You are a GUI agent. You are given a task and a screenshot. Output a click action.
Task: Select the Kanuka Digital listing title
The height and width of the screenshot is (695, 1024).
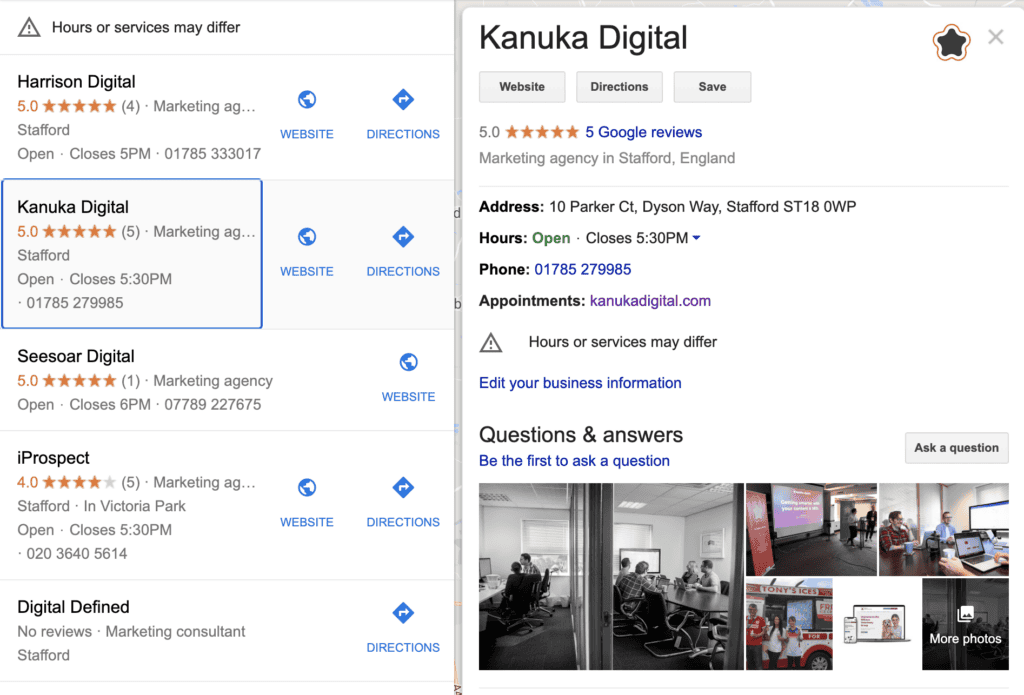click(x=73, y=207)
